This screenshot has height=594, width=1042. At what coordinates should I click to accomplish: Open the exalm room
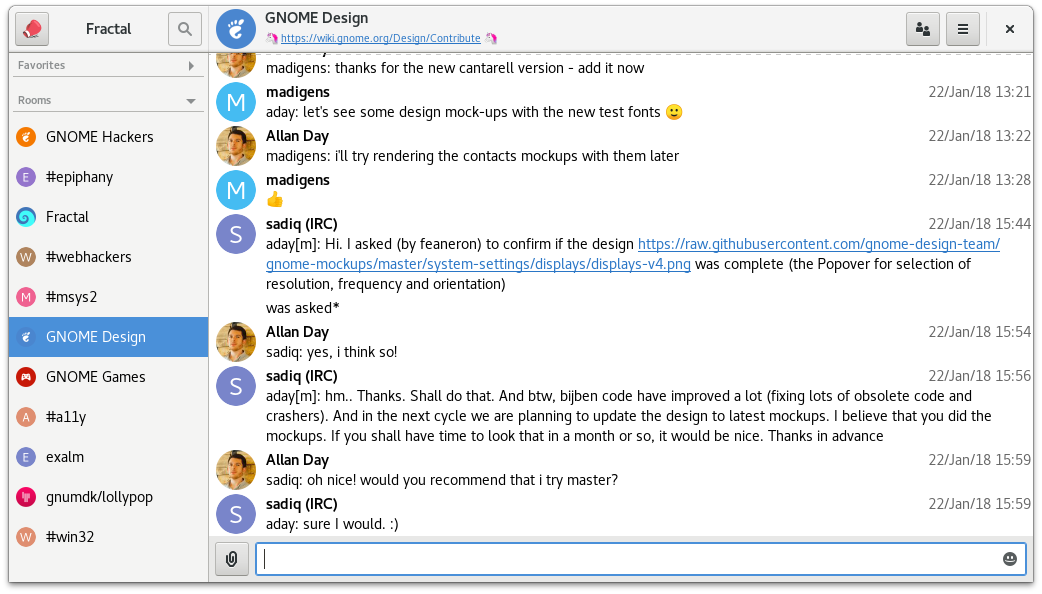(x=108, y=456)
